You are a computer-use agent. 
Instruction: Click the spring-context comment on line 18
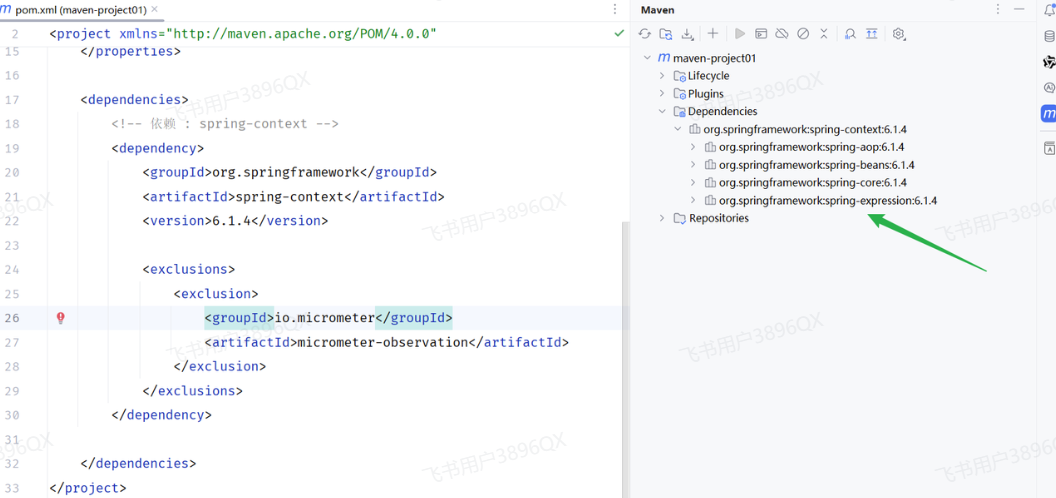coord(225,124)
